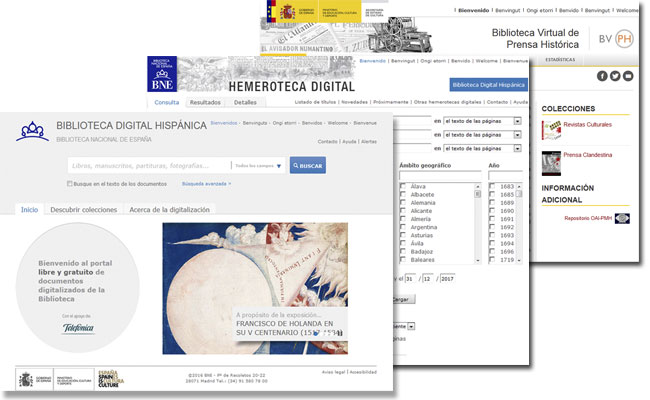This screenshot has width=650, height=400.
Task: Open 'Listado de títulos' link
Action: (315, 102)
